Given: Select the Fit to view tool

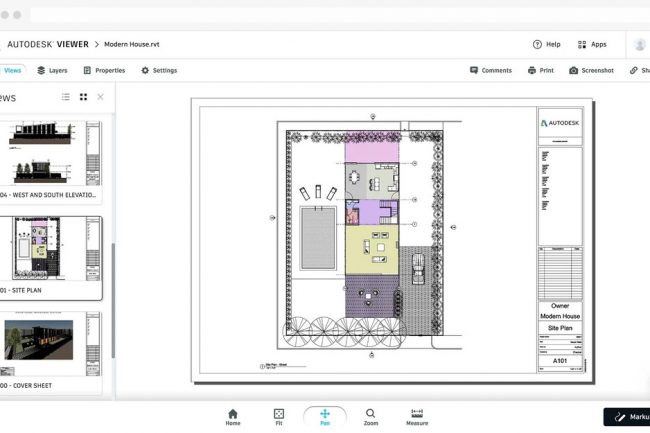Looking at the screenshot, I should pyautogui.click(x=279, y=416).
